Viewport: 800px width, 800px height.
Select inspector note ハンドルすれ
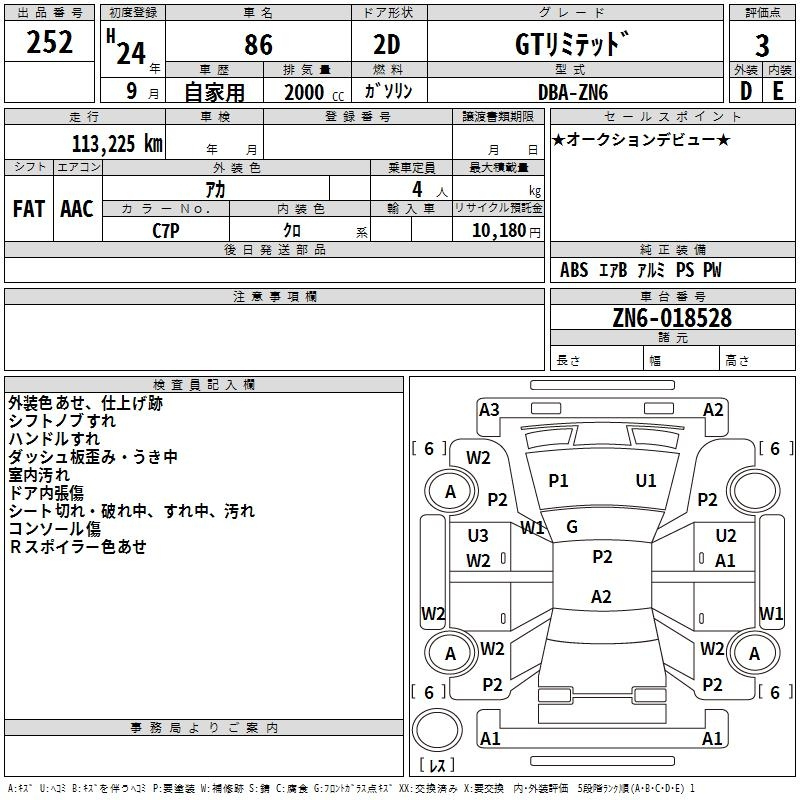click(x=54, y=439)
